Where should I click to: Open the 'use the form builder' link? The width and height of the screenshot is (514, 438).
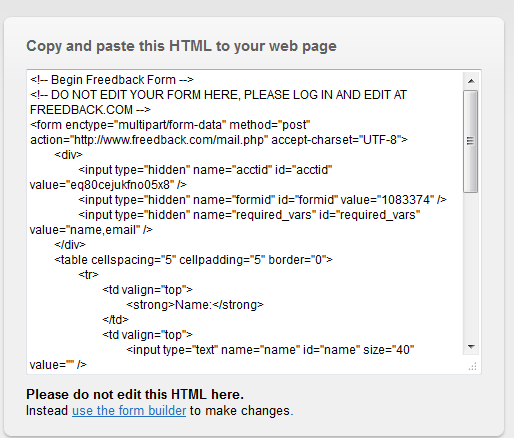[129, 411]
